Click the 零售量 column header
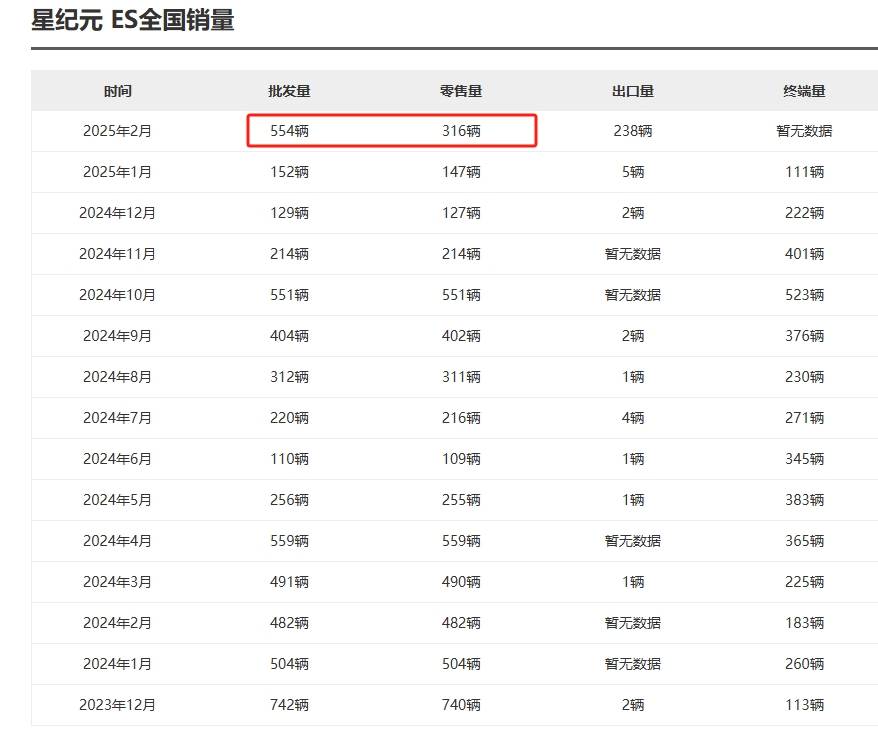The image size is (878, 729). click(461, 91)
